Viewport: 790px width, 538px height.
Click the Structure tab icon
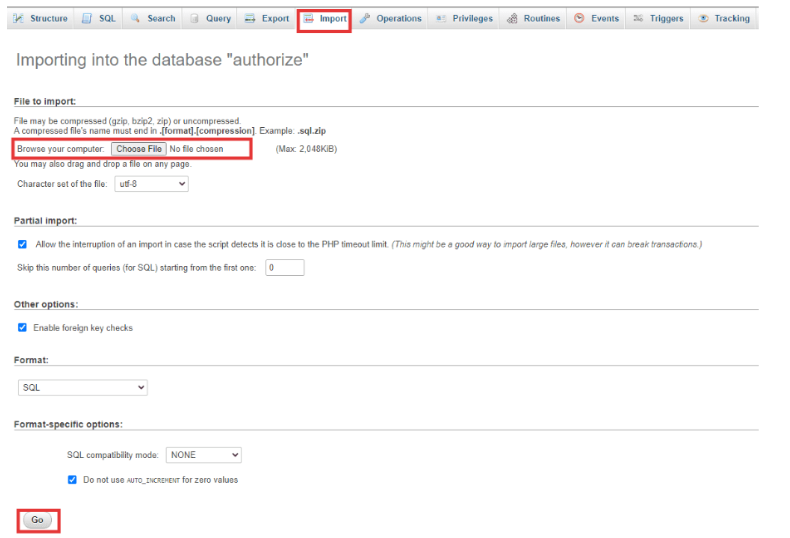[x=18, y=18]
